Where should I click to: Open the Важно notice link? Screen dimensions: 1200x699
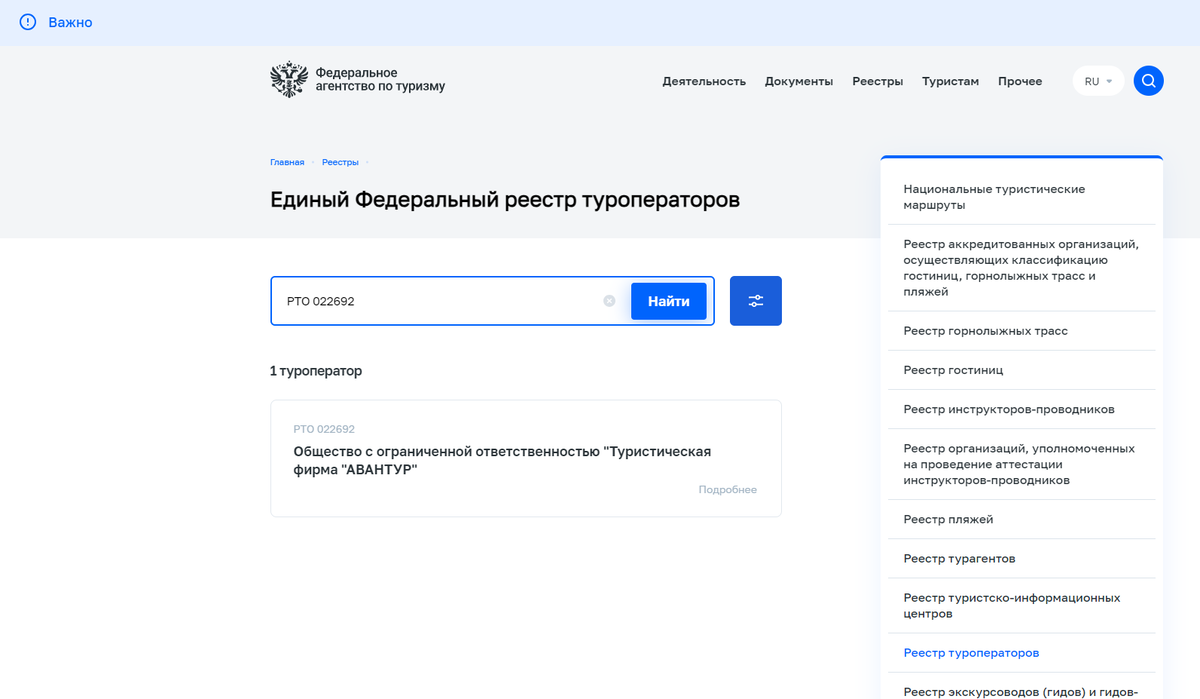(x=70, y=22)
